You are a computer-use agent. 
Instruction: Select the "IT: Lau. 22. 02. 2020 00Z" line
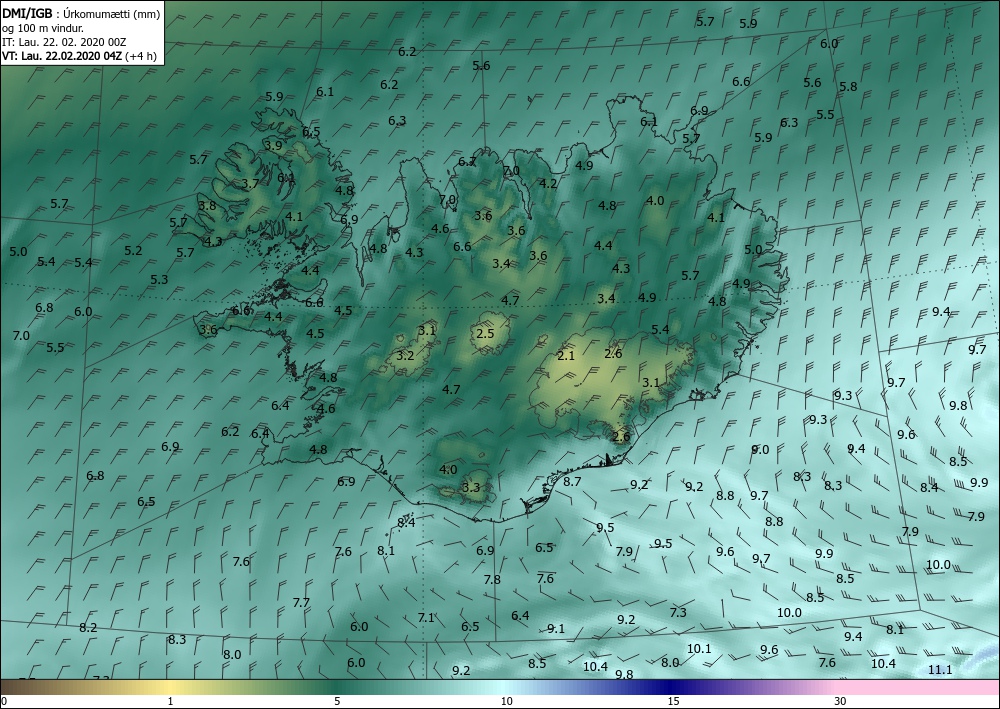coord(64,42)
